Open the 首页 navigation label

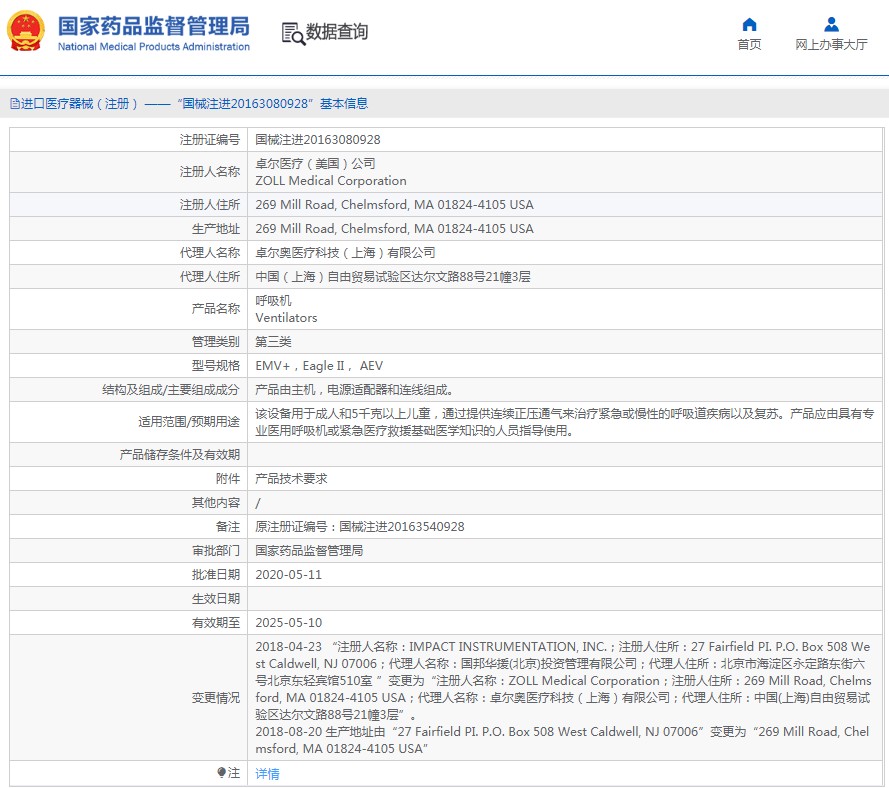click(x=749, y=45)
